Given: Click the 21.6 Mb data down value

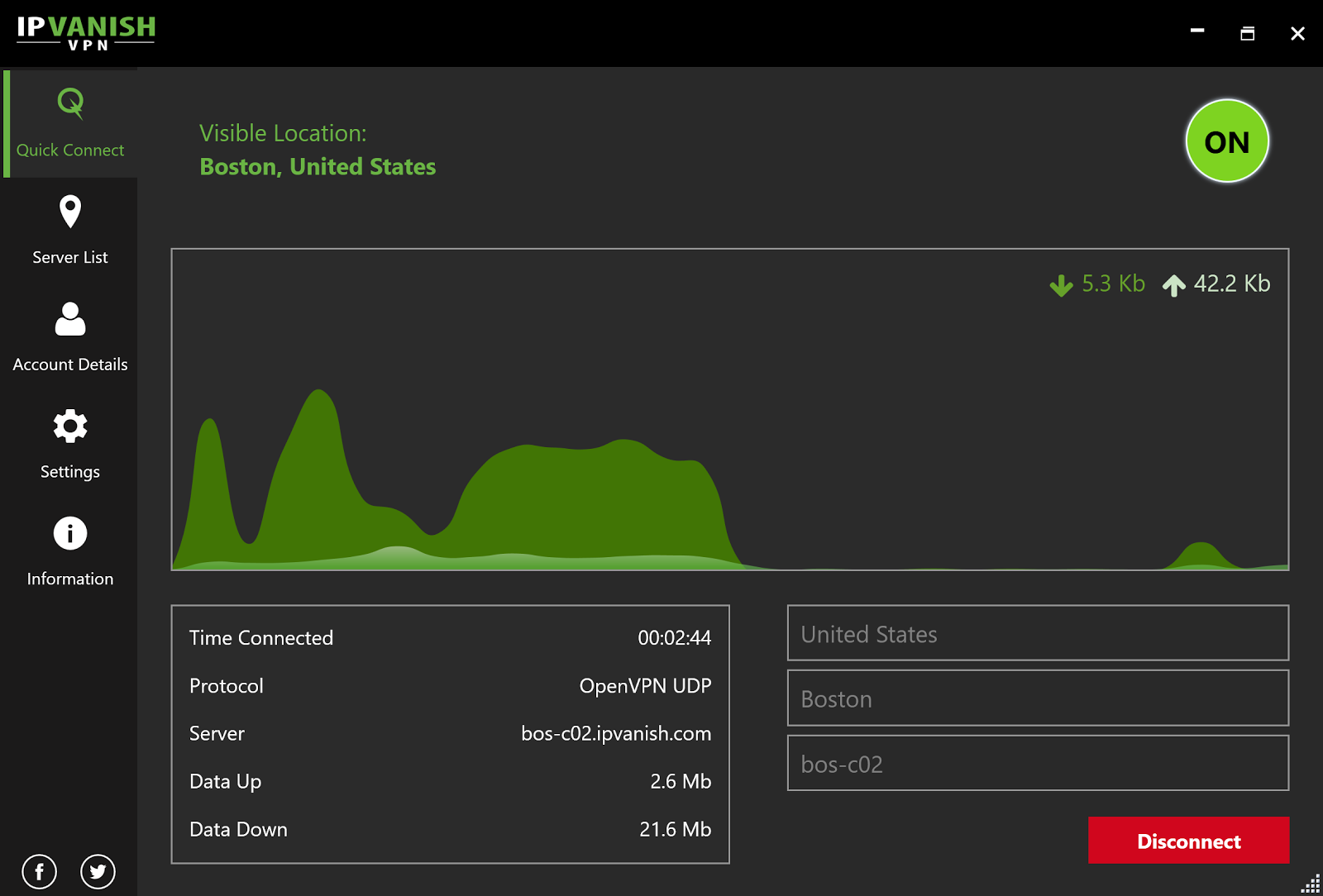Looking at the screenshot, I should tap(675, 829).
